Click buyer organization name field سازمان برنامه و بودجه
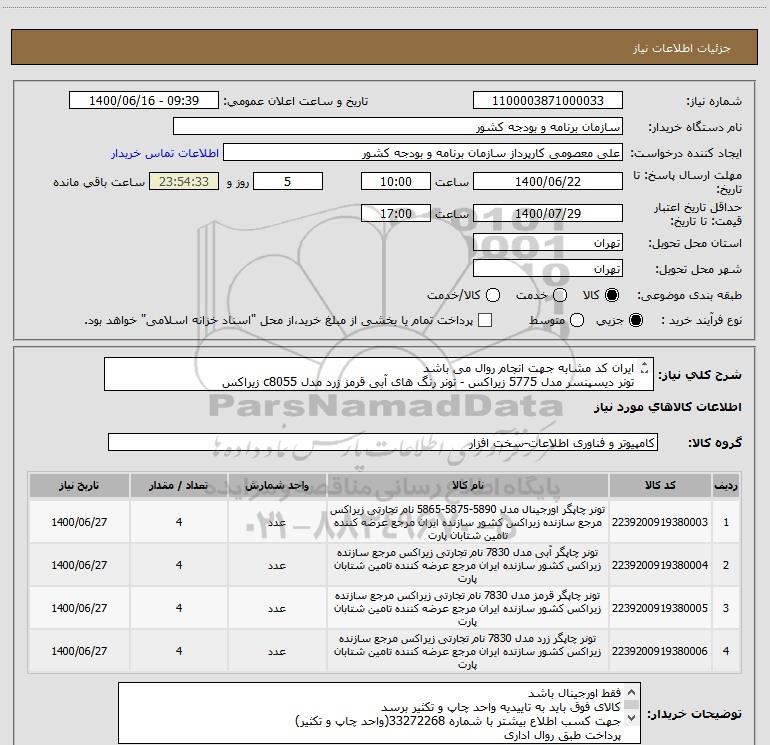Image resolution: width=770 pixels, height=745 pixels. [398, 127]
